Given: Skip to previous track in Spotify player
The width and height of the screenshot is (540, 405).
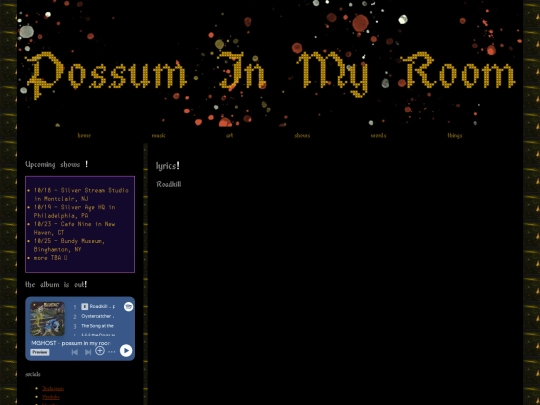Looking at the screenshot, I should point(74,352).
